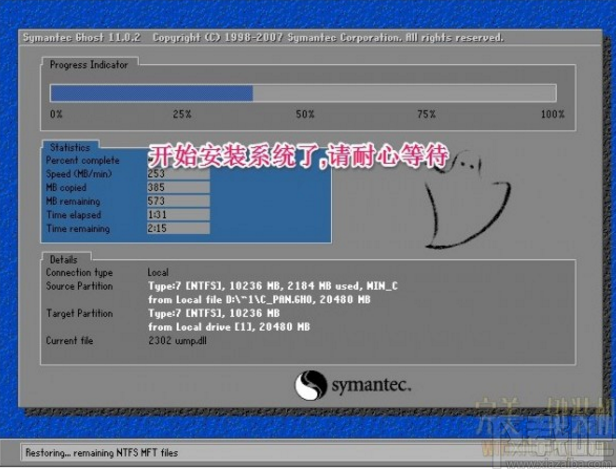Click the 'from Local drive [1], 20480 MB' line

click(229, 327)
